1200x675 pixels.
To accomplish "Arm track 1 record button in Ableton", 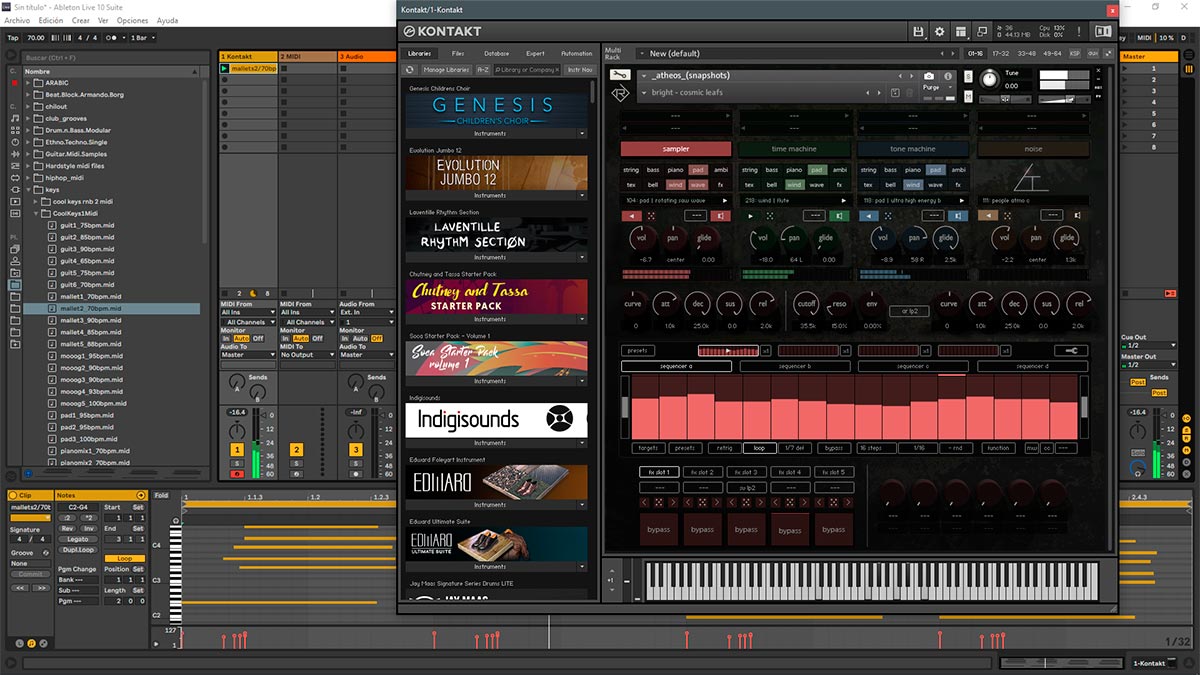I will (x=237, y=474).
